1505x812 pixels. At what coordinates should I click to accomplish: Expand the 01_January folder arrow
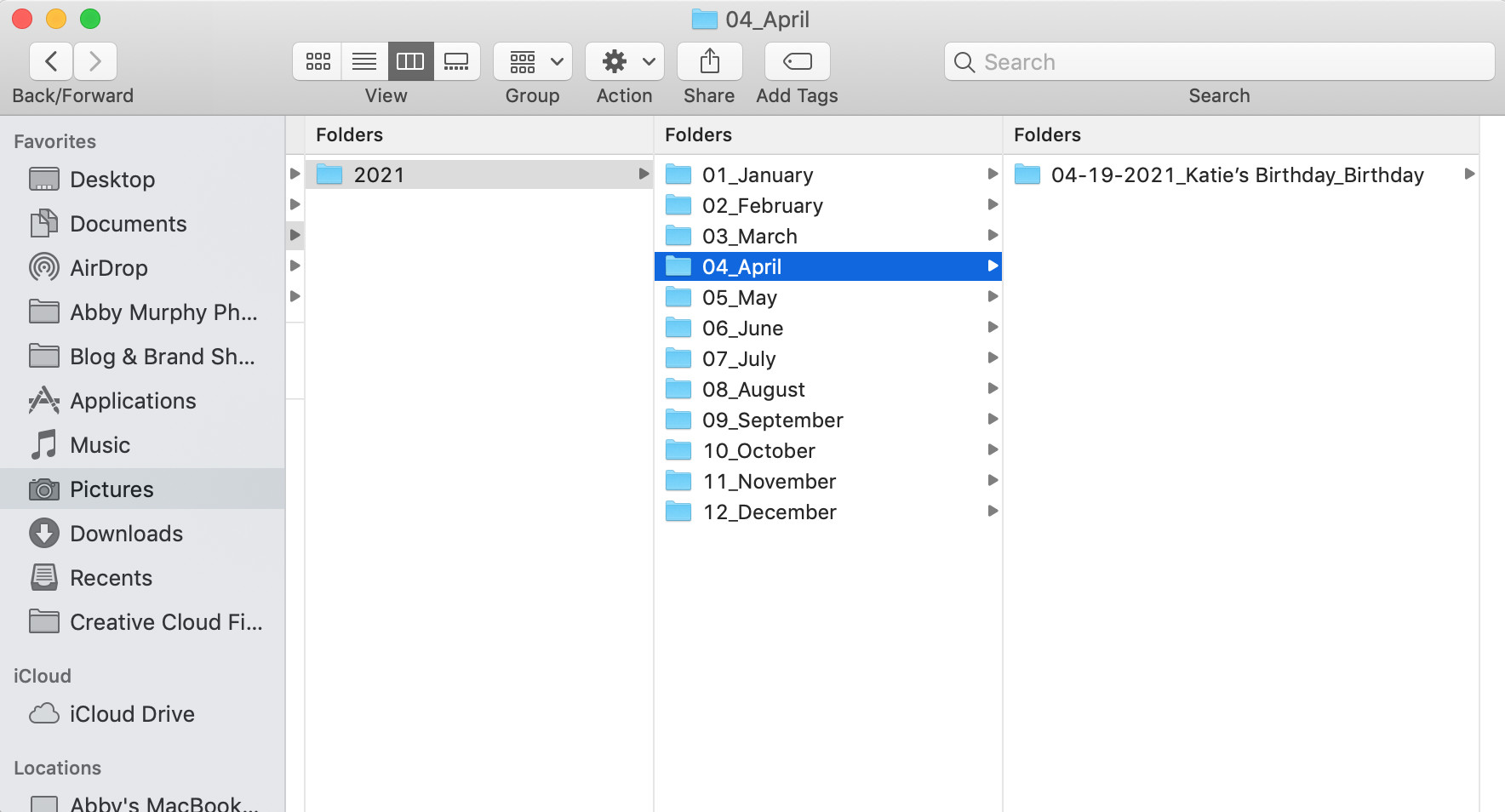993,174
